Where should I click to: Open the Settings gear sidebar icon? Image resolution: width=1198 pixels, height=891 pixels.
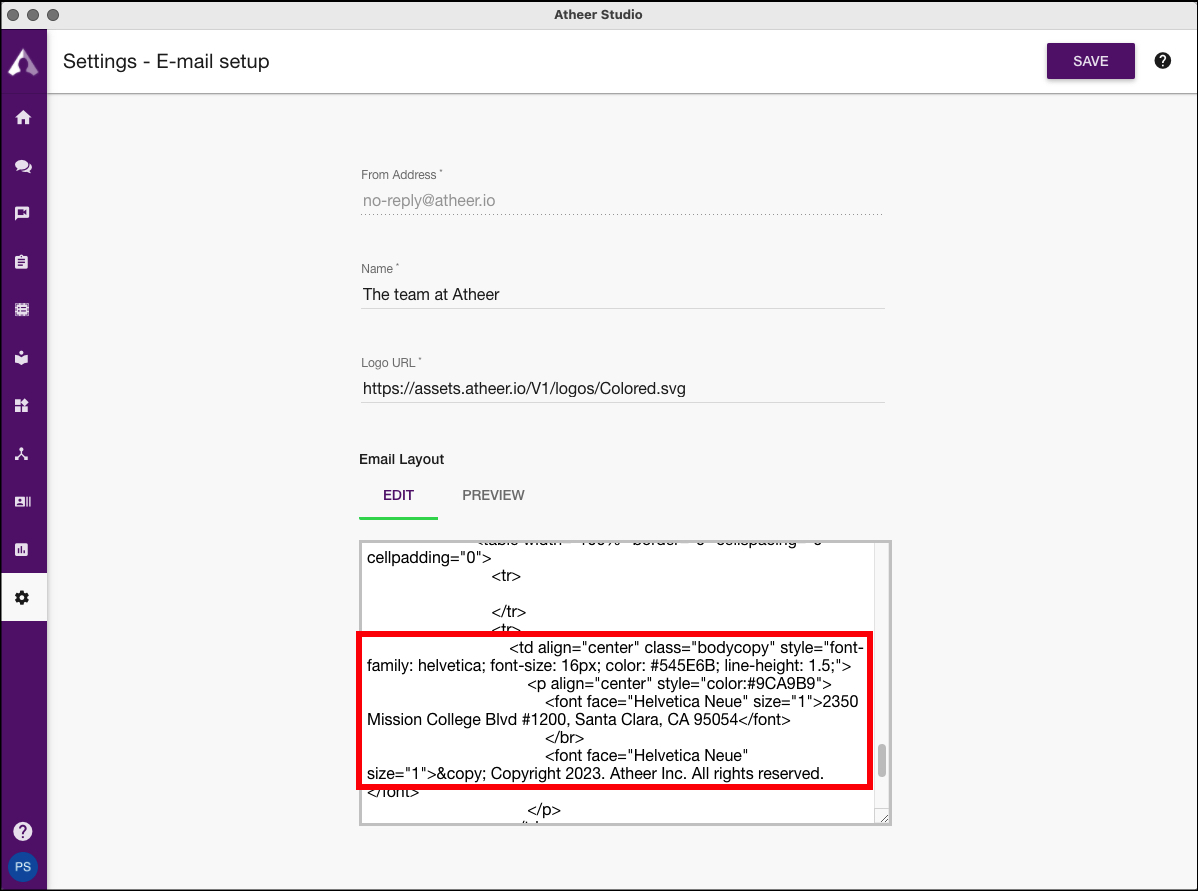click(x=22, y=598)
